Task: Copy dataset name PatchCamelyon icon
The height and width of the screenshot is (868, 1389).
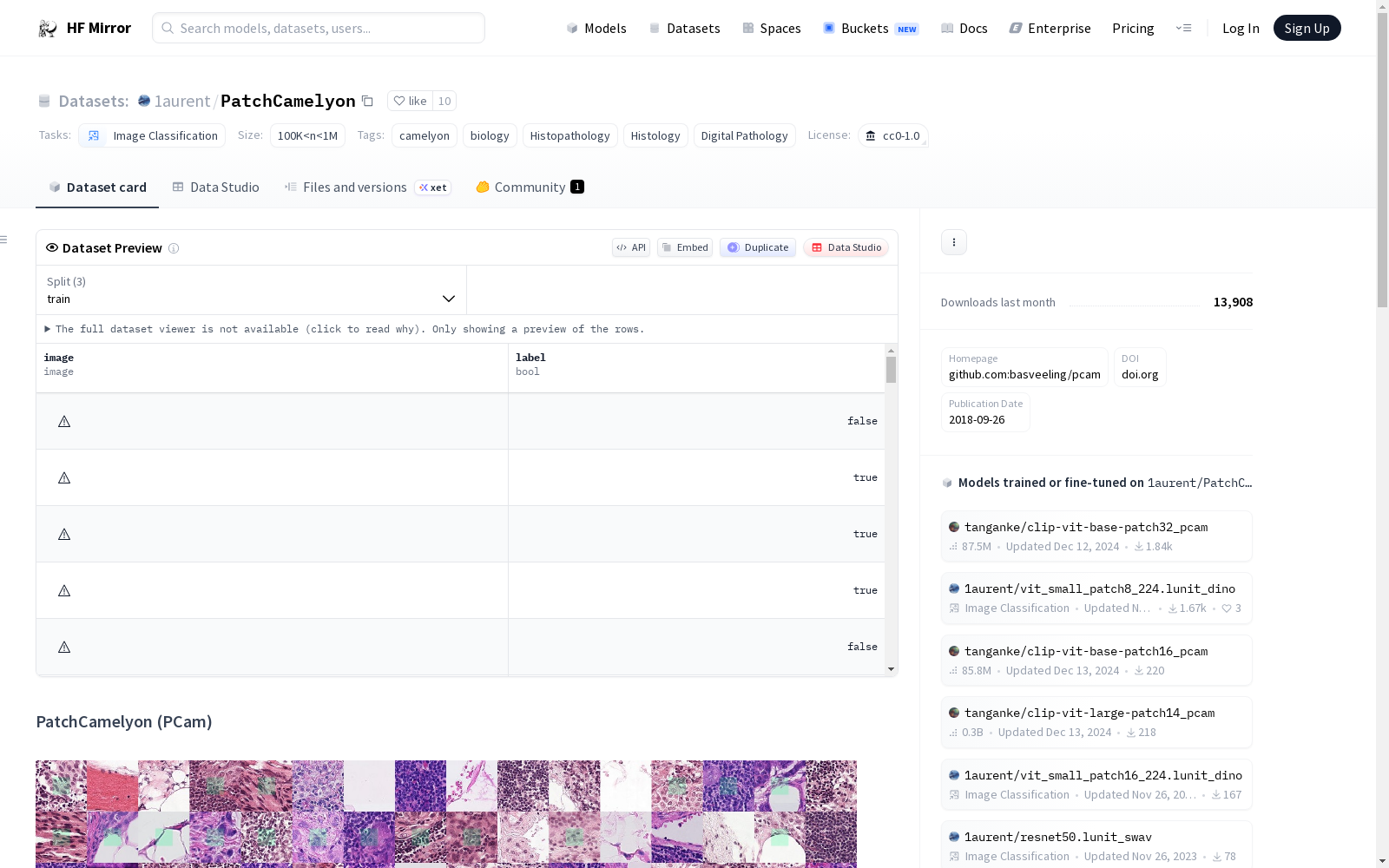Action: (x=367, y=101)
